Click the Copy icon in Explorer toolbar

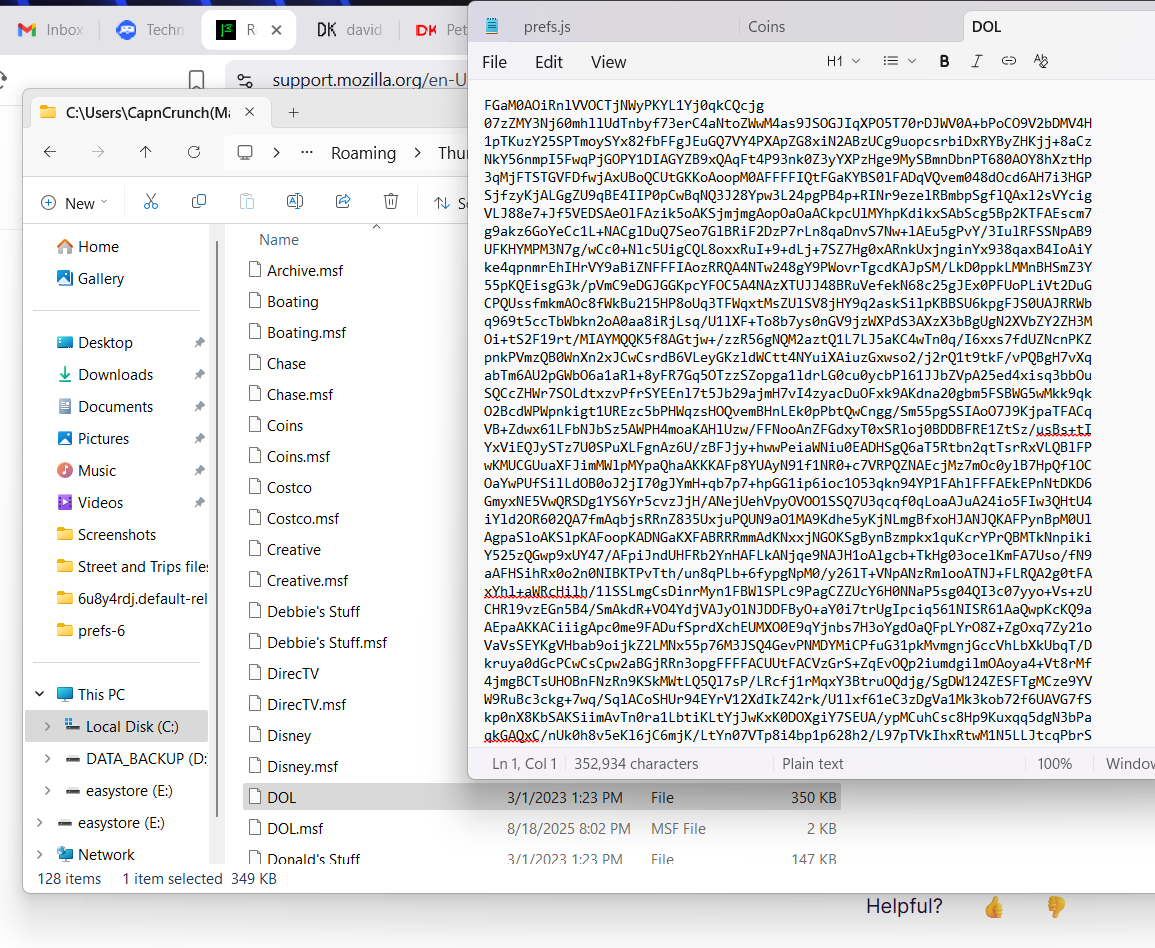pos(199,202)
